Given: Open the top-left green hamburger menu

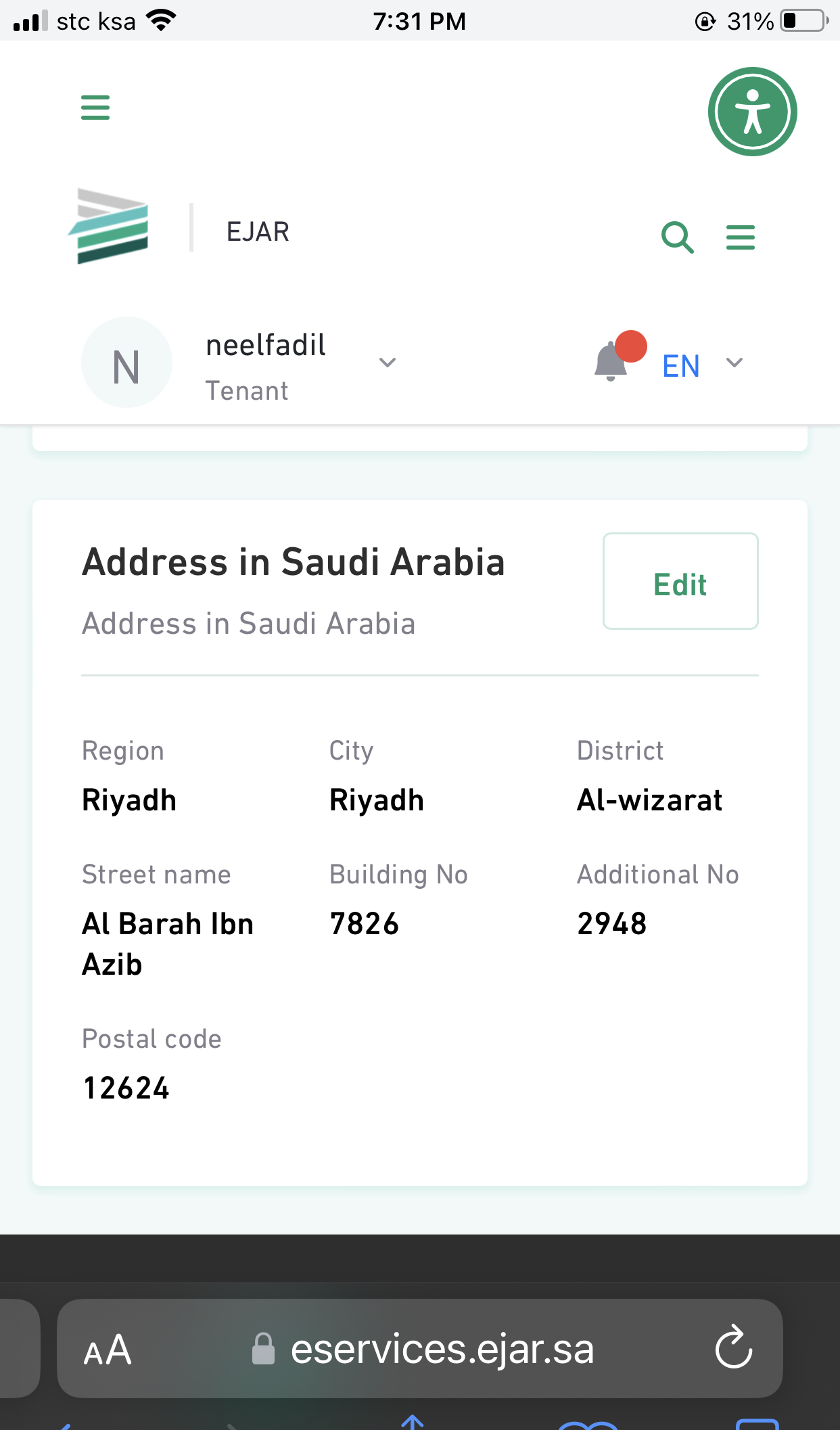Looking at the screenshot, I should click(95, 107).
